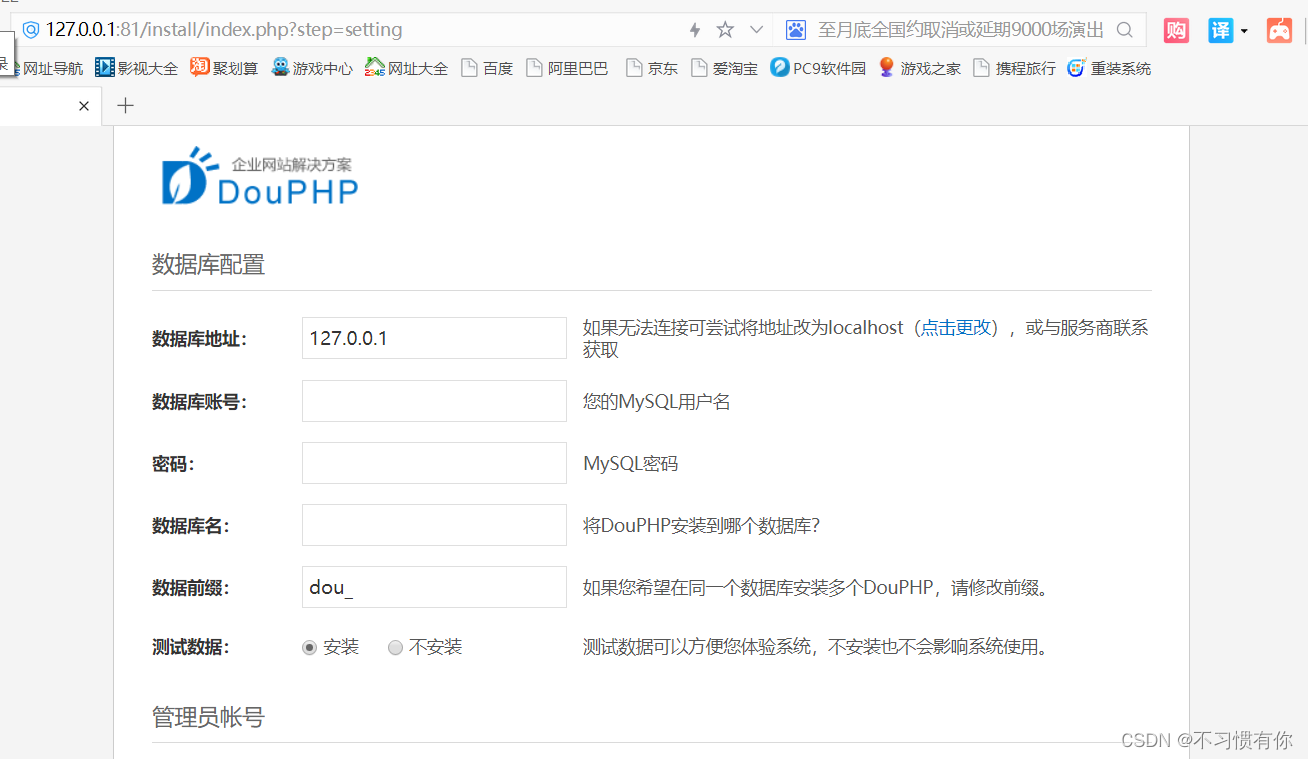Click the 点击更改 link

[x=956, y=327]
